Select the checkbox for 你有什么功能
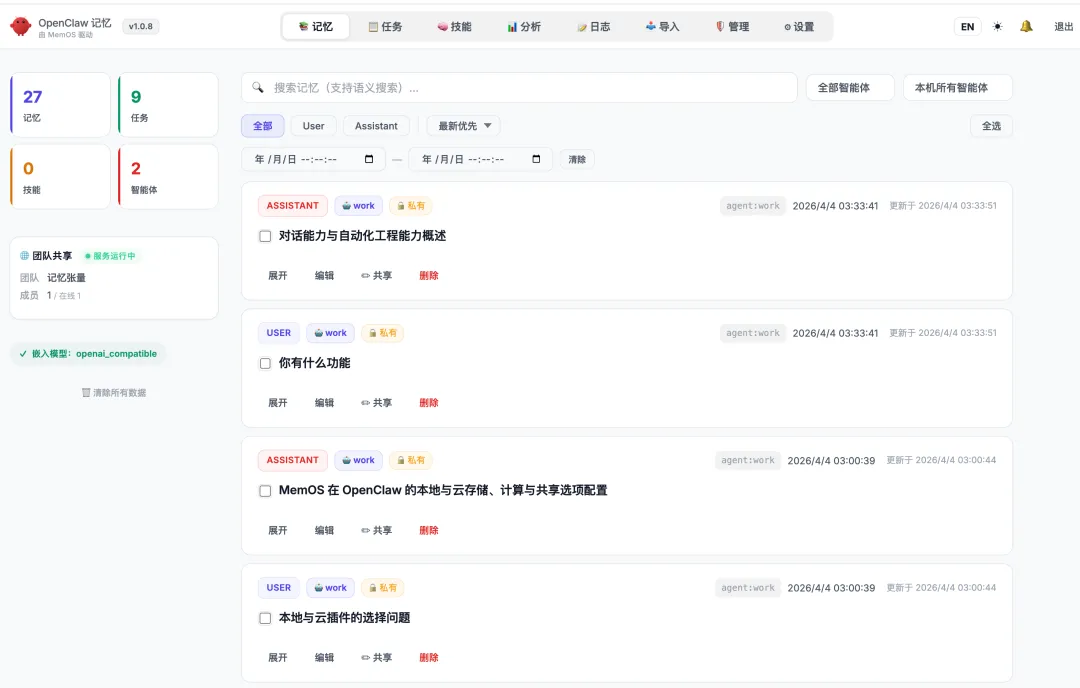 click(265, 364)
